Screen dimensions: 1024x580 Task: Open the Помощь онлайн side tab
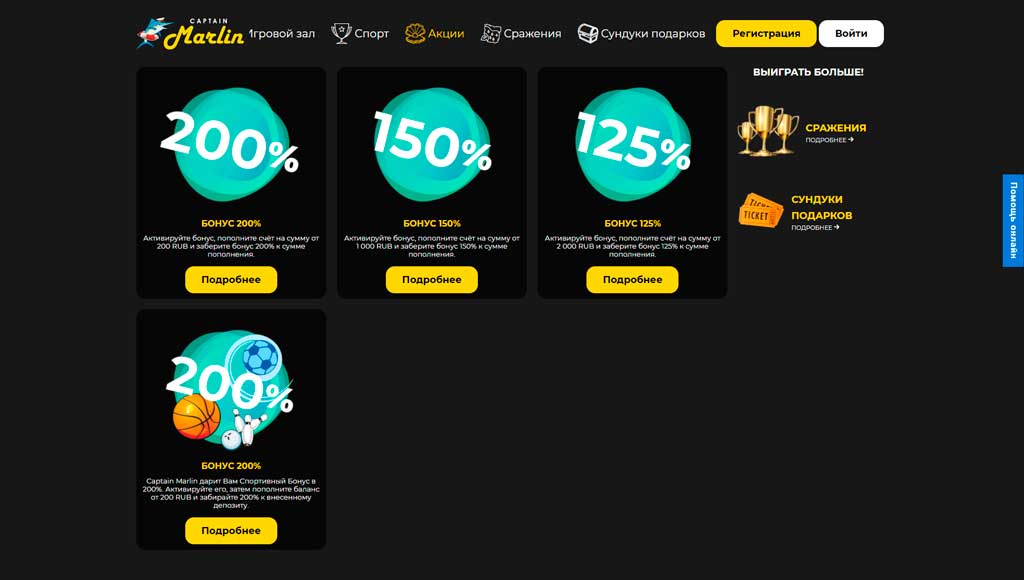pyautogui.click(x=1013, y=220)
